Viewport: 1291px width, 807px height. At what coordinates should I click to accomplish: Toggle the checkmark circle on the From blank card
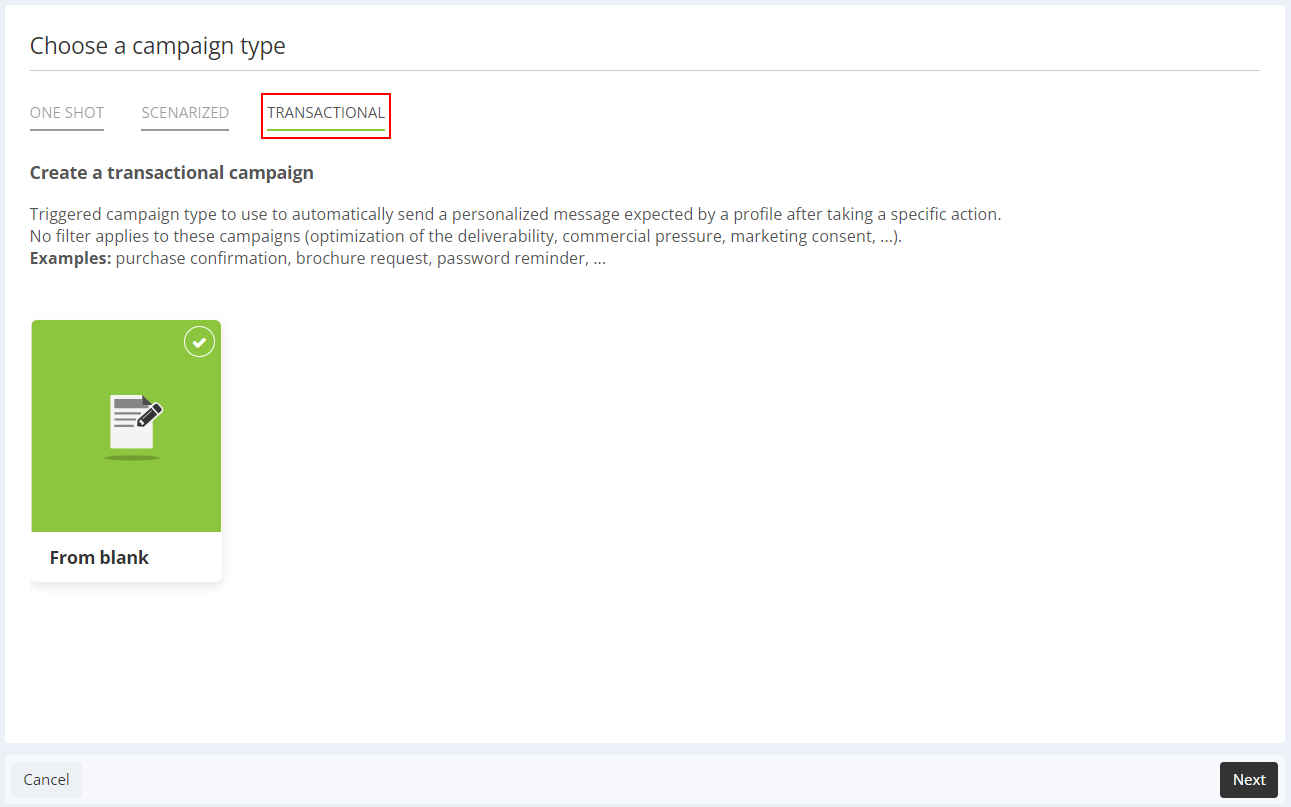[200, 341]
